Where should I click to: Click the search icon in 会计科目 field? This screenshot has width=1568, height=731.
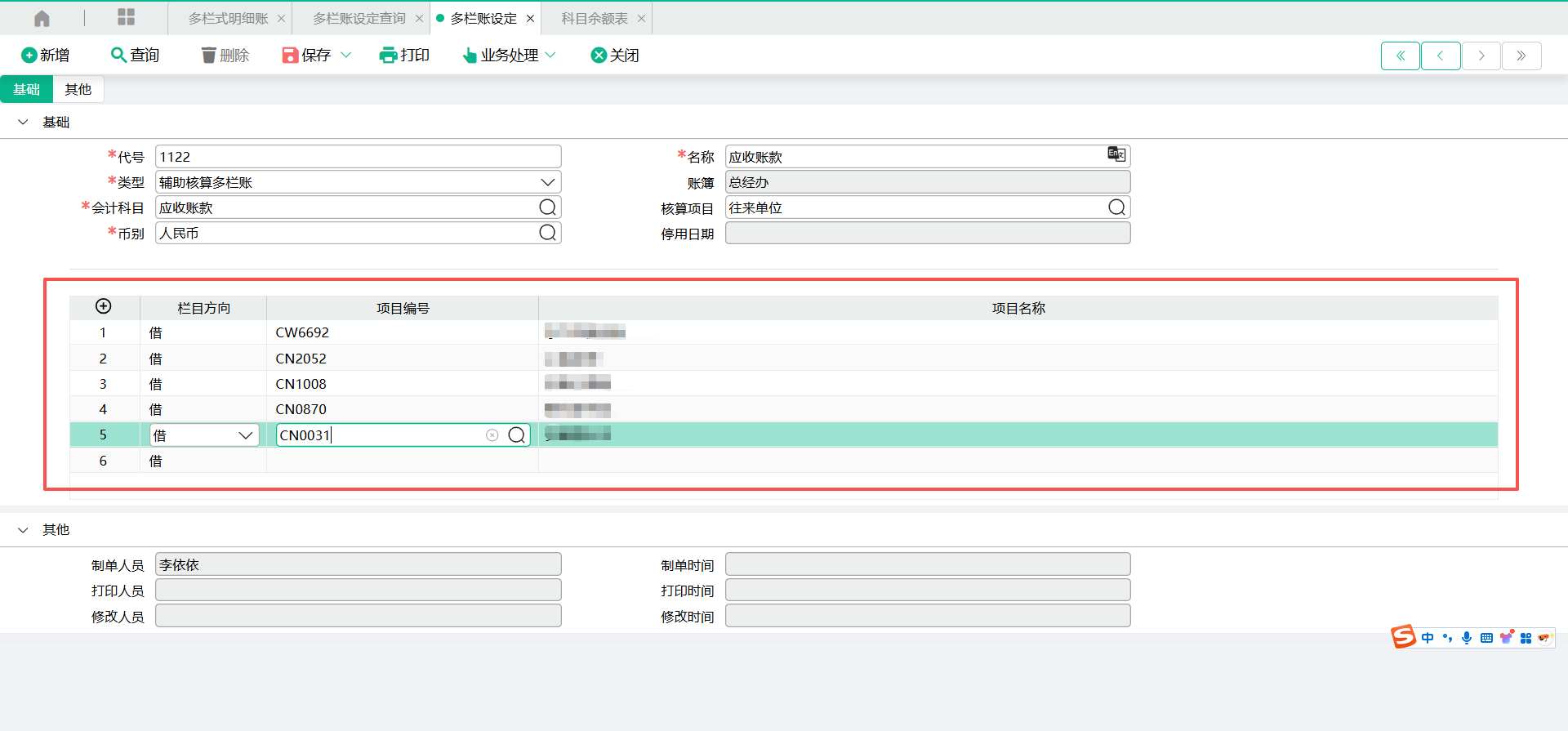point(547,207)
